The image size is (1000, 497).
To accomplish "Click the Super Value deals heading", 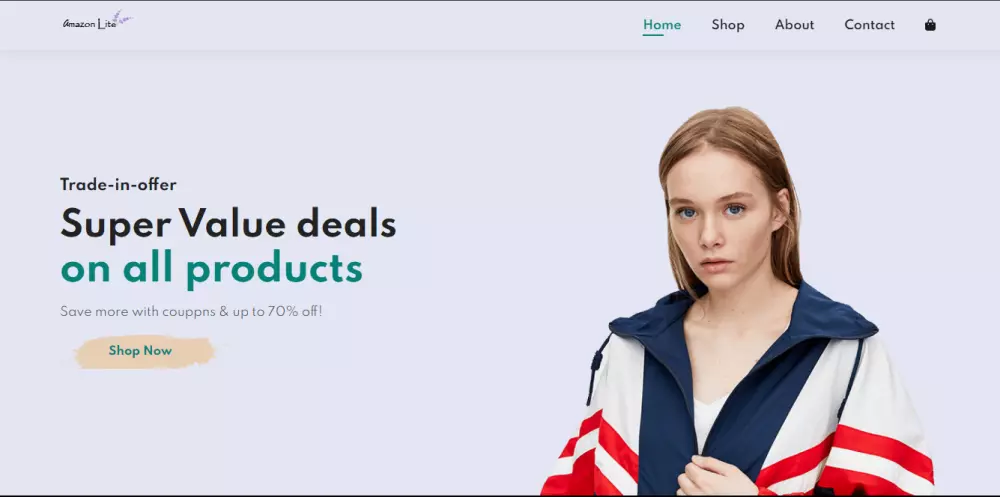I will pos(228,224).
